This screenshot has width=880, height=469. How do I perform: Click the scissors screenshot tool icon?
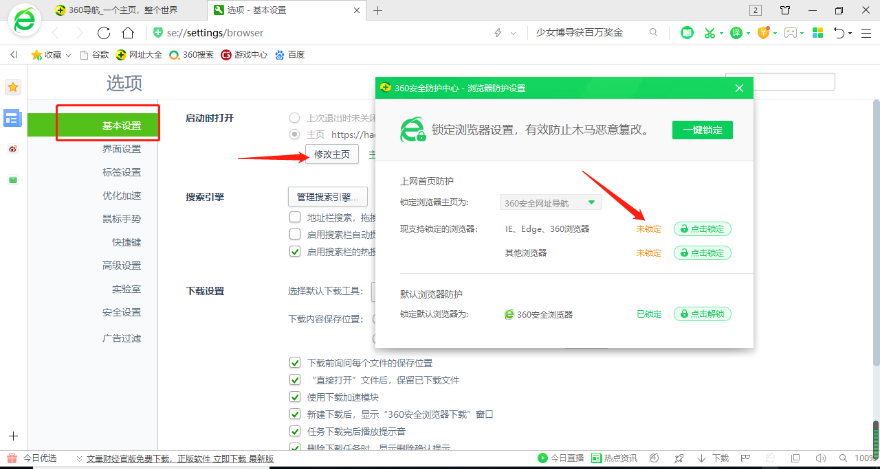click(x=708, y=33)
